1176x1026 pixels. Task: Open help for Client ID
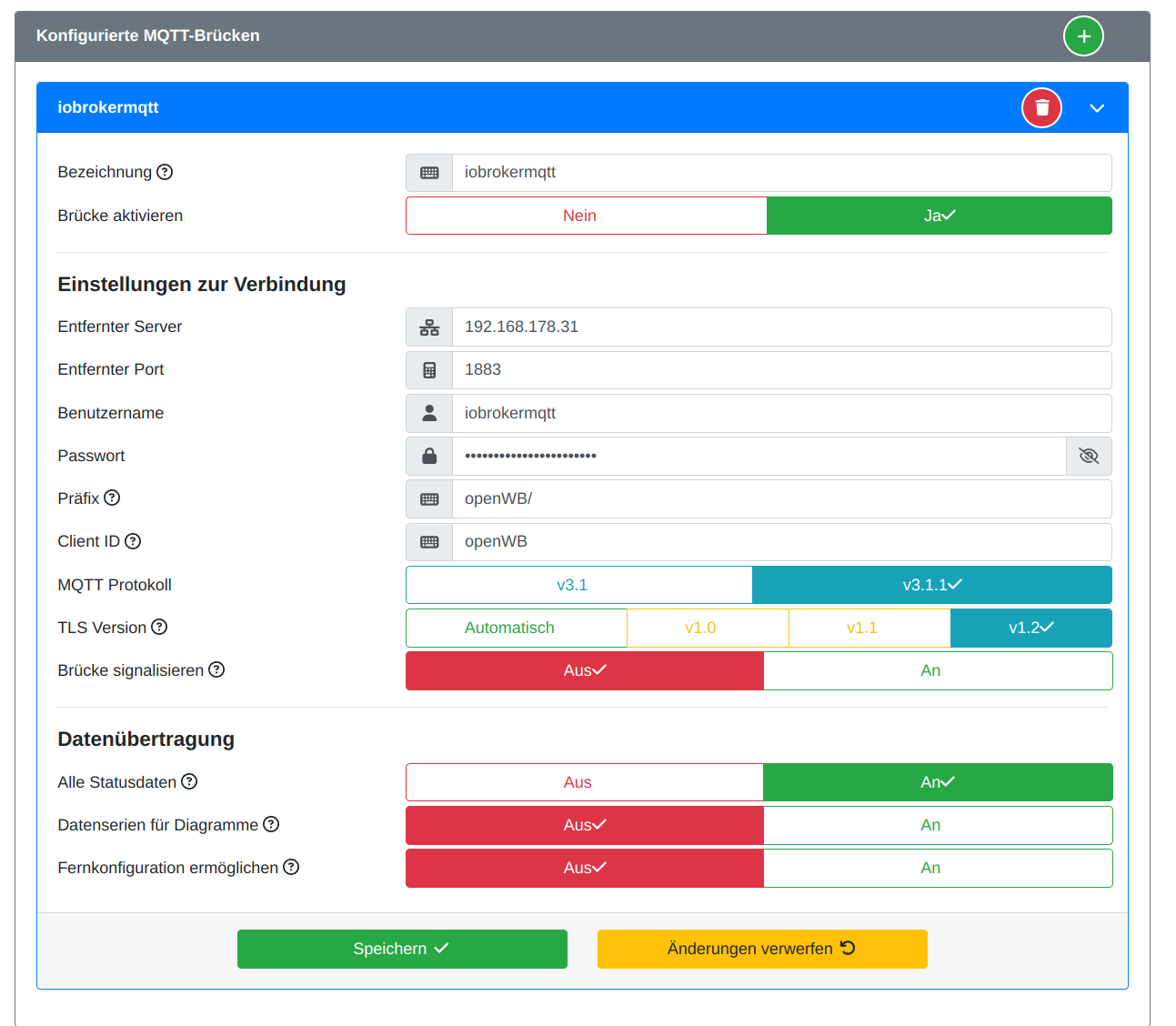point(133,541)
